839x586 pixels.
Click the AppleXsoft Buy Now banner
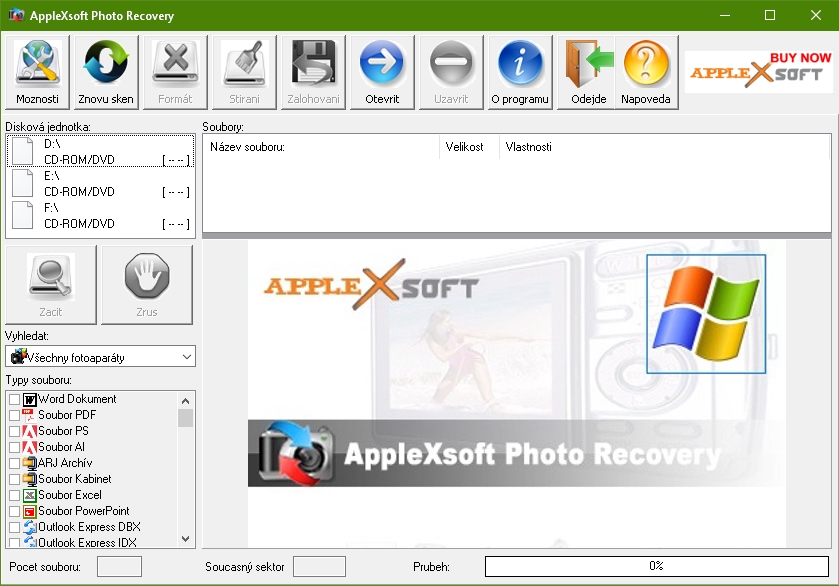pyautogui.click(x=760, y=72)
